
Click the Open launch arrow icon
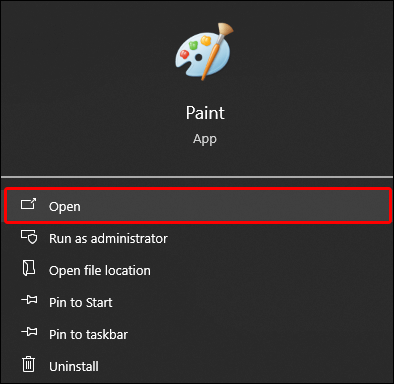pyautogui.click(x=28, y=204)
